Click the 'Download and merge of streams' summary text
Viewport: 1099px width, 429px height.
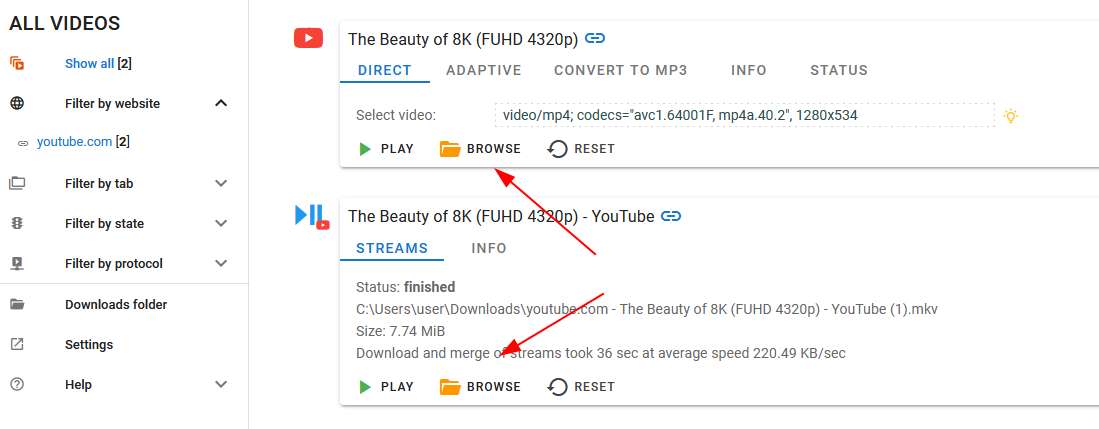pos(601,353)
